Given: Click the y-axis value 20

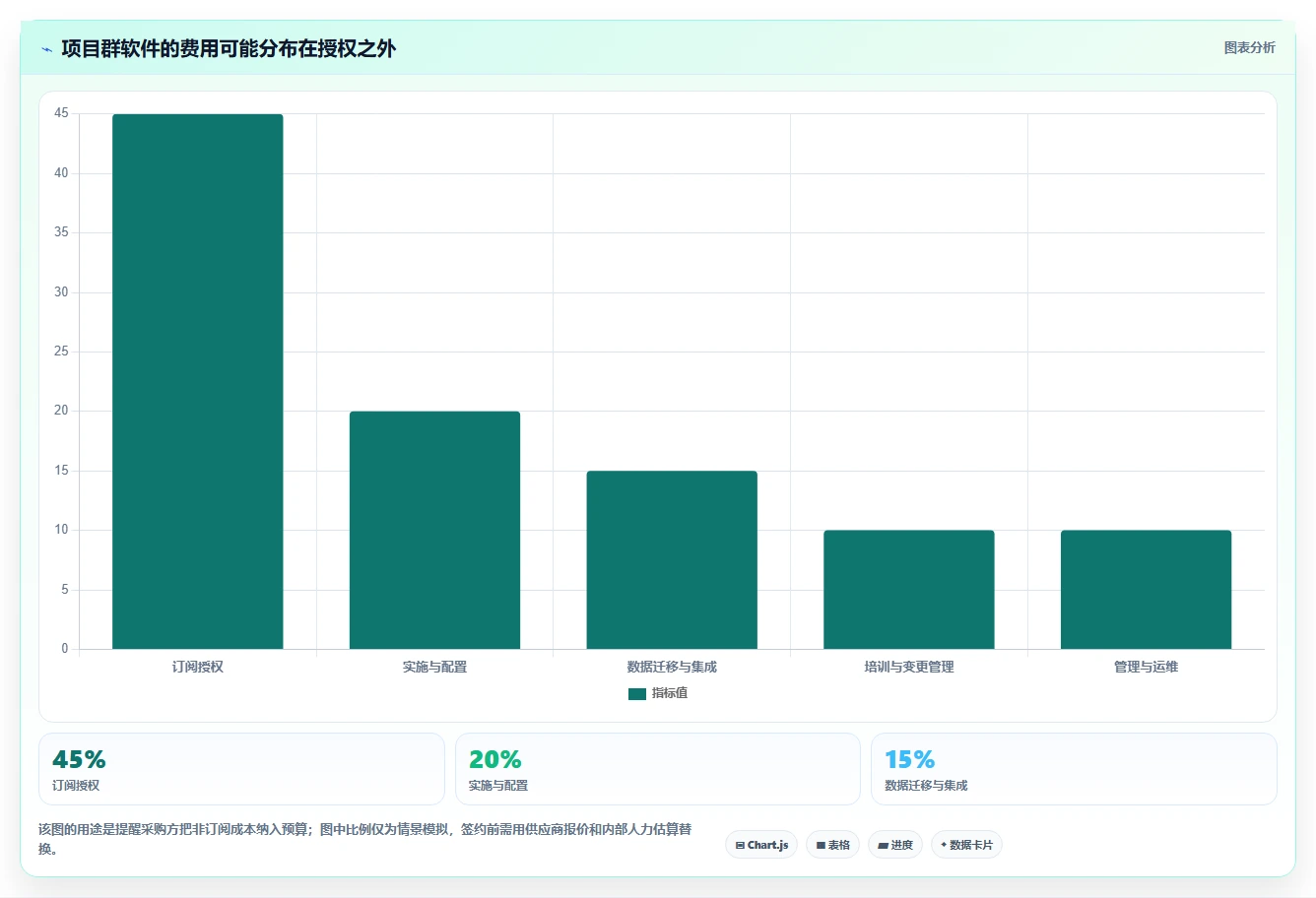Looking at the screenshot, I should pos(61,411).
